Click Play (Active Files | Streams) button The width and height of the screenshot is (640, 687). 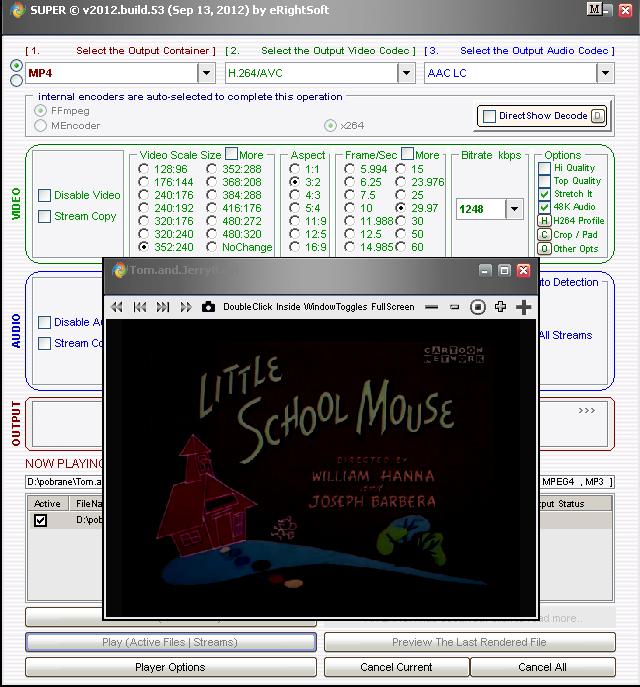click(x=171, y=642)
